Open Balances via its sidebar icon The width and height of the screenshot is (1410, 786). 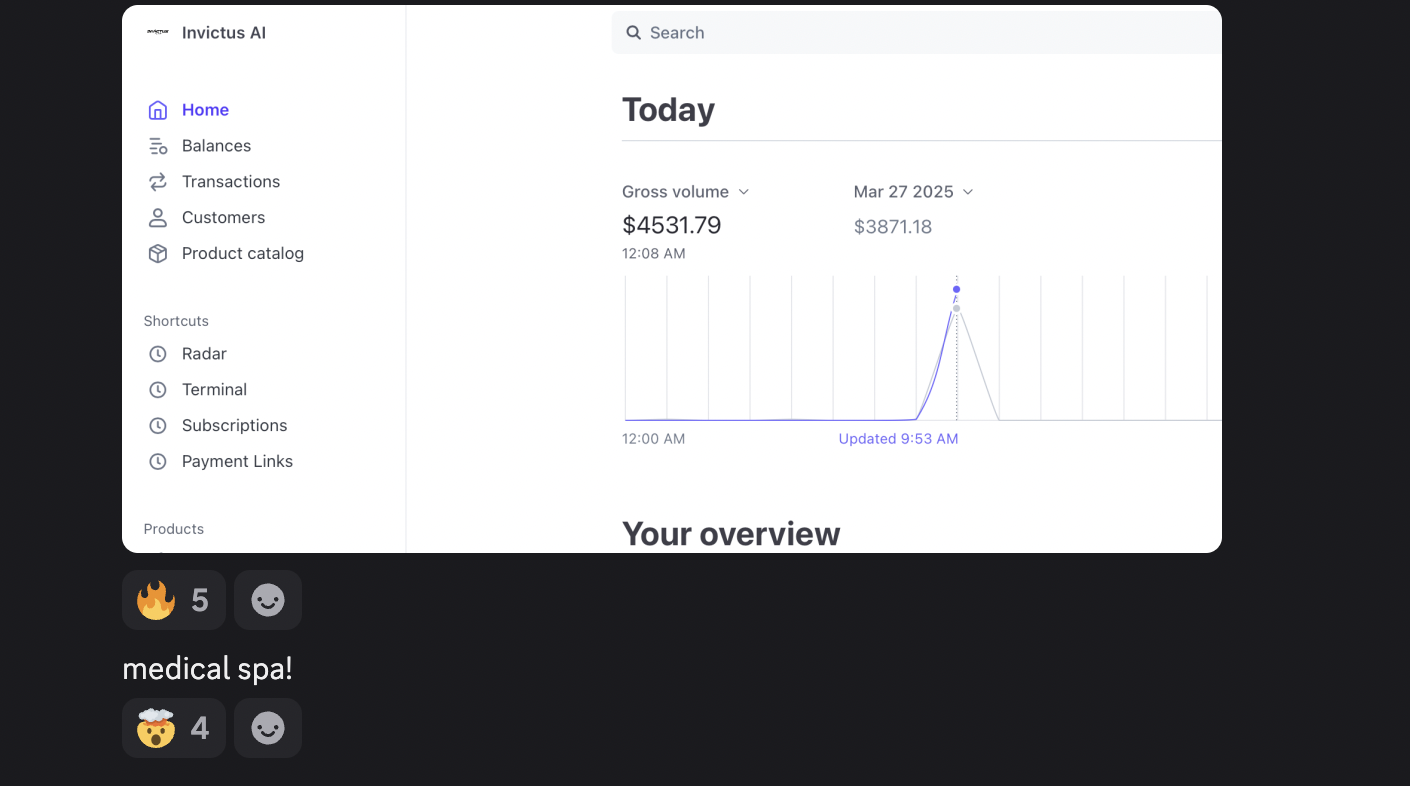158,146
